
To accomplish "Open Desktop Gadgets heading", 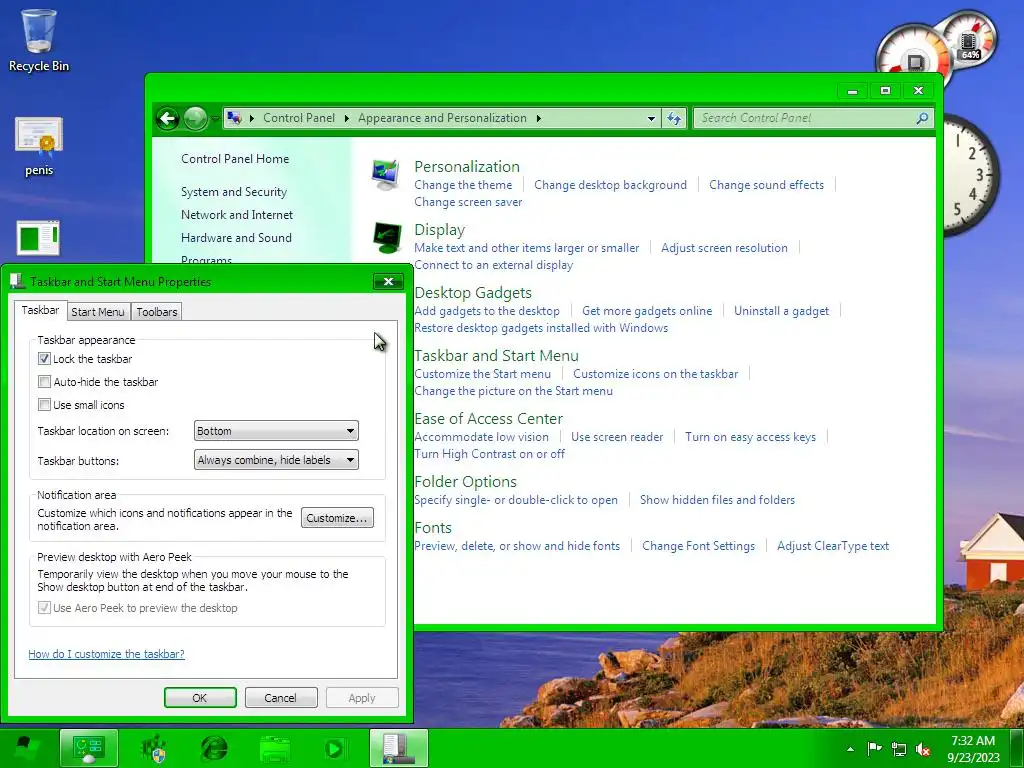I will (x=473, y=293).
